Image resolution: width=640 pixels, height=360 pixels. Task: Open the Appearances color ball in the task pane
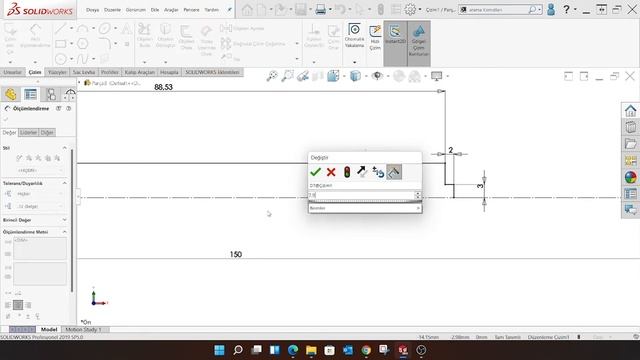(x=631, y=177)
